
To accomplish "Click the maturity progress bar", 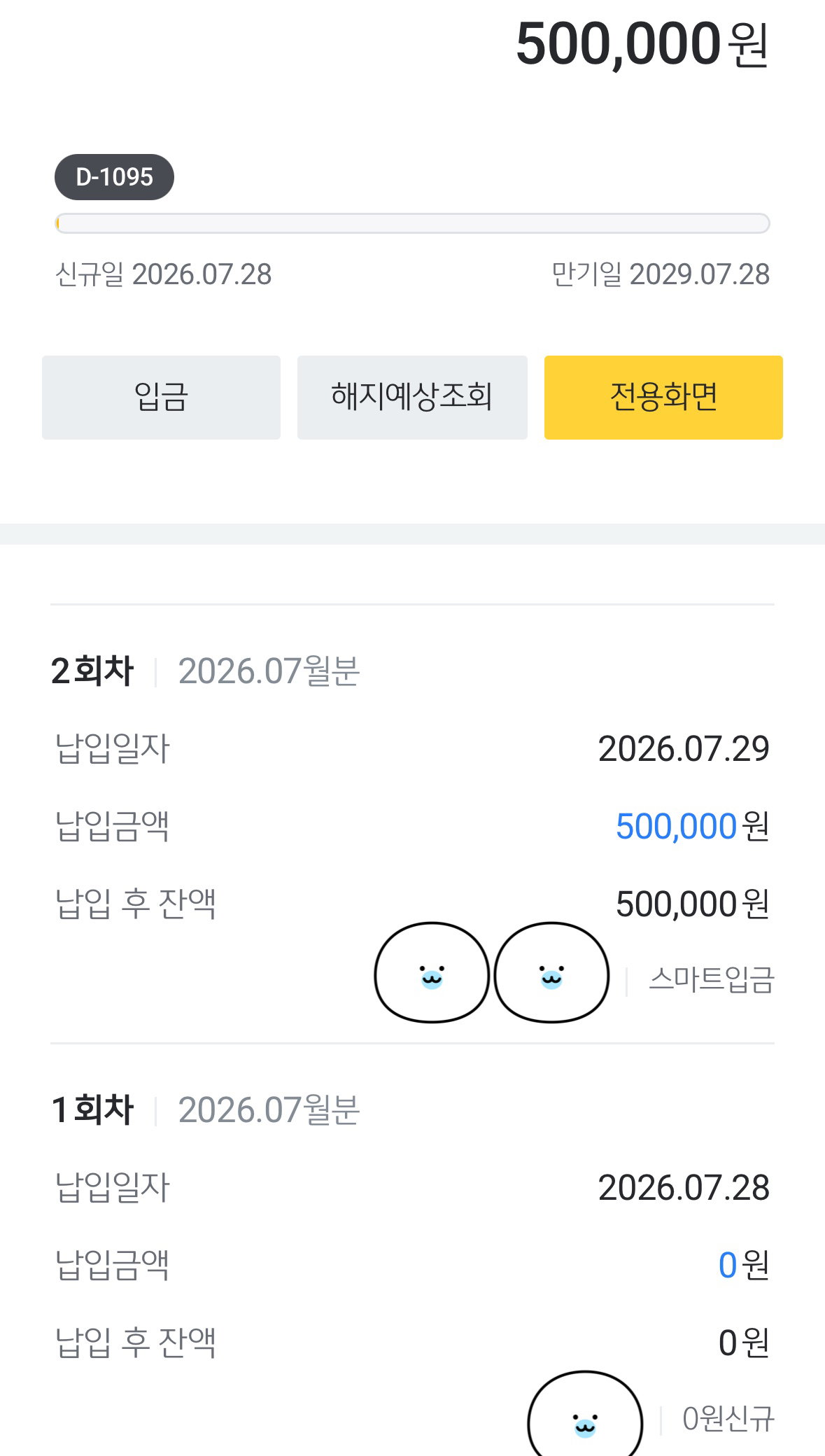I will 412,223.
